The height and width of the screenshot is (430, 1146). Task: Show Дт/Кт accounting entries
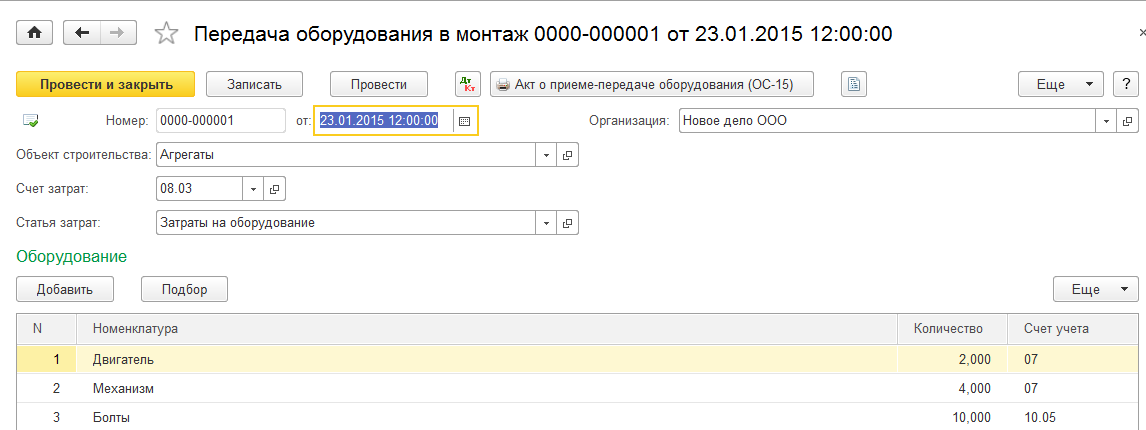click(x=468, y=84)
